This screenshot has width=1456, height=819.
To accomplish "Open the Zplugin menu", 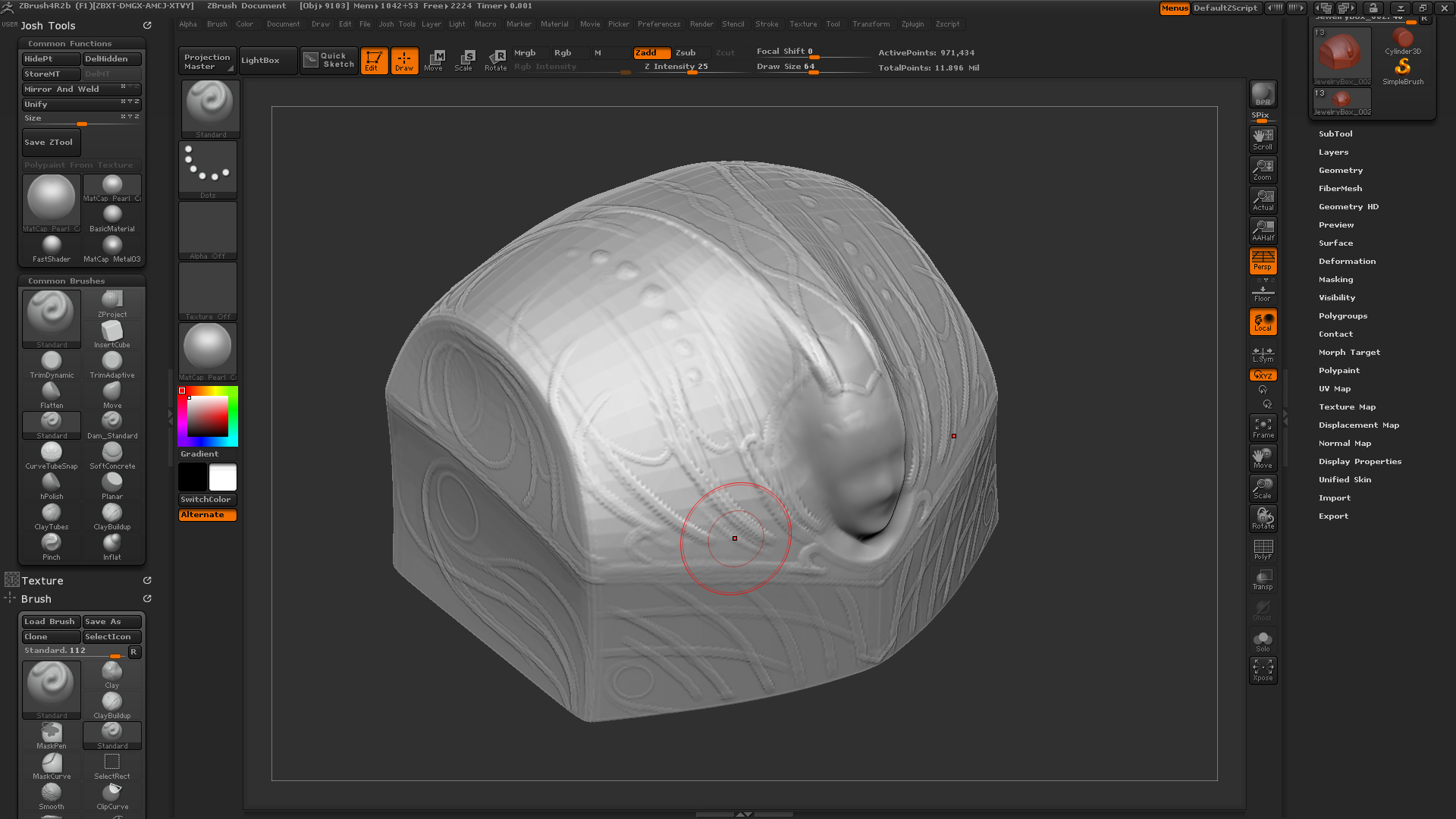I will pos(912,24).
